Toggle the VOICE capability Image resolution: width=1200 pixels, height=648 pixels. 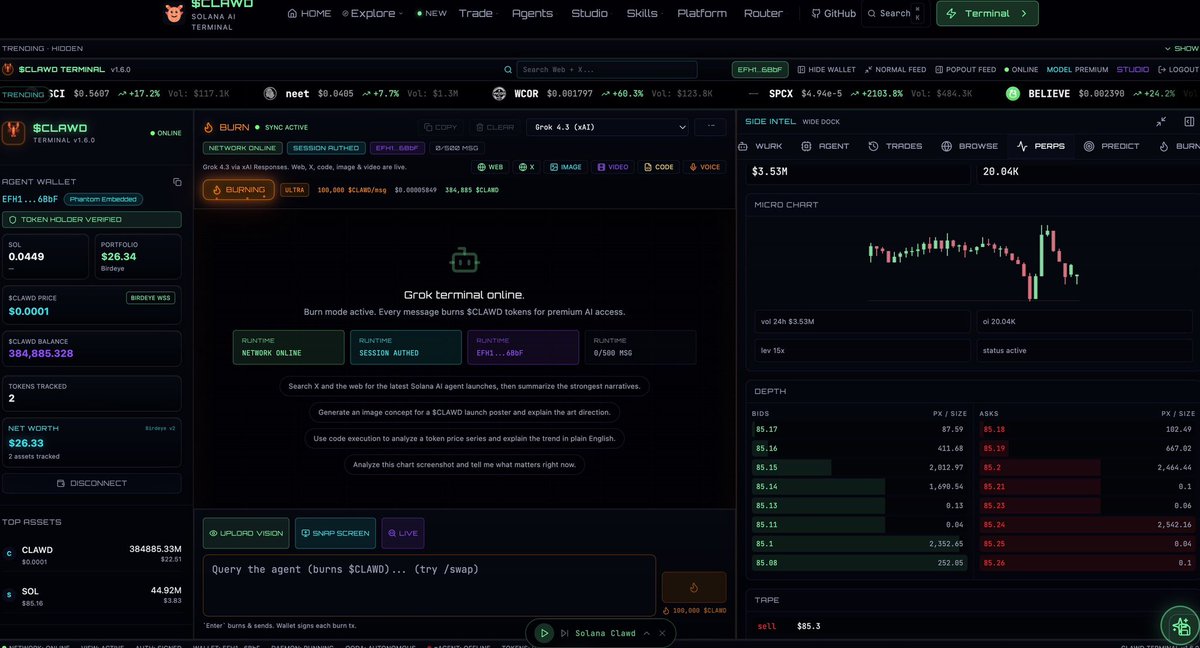click(x=705, y=167)
